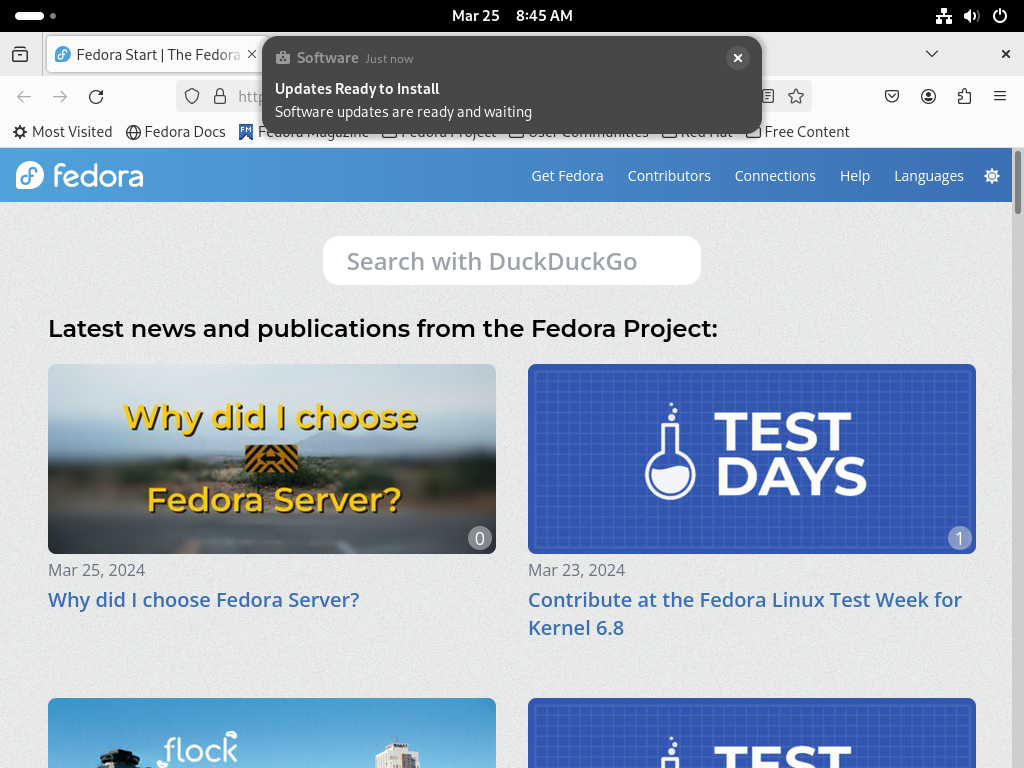Open the Pocket save icon
The height and width of the screenshot is (768, 1024).
tap(891, 97)
